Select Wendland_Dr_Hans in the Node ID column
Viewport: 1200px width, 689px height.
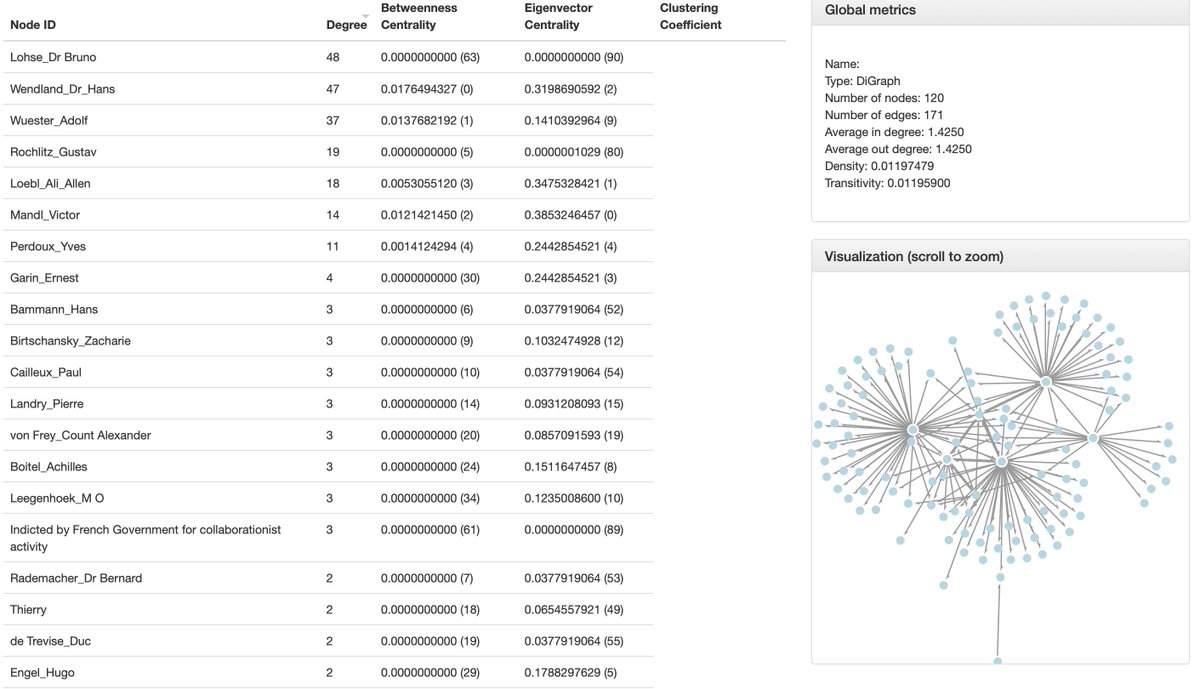[62, 89]
